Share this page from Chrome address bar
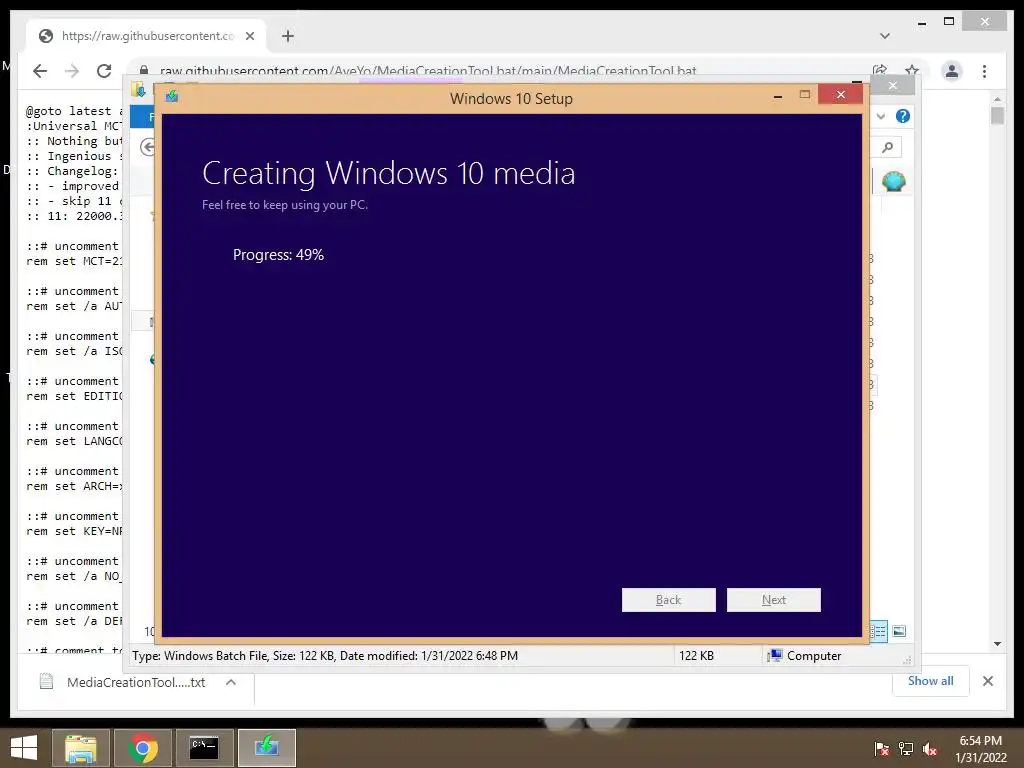Screen dimensions: 1024x768 point(880,70)
